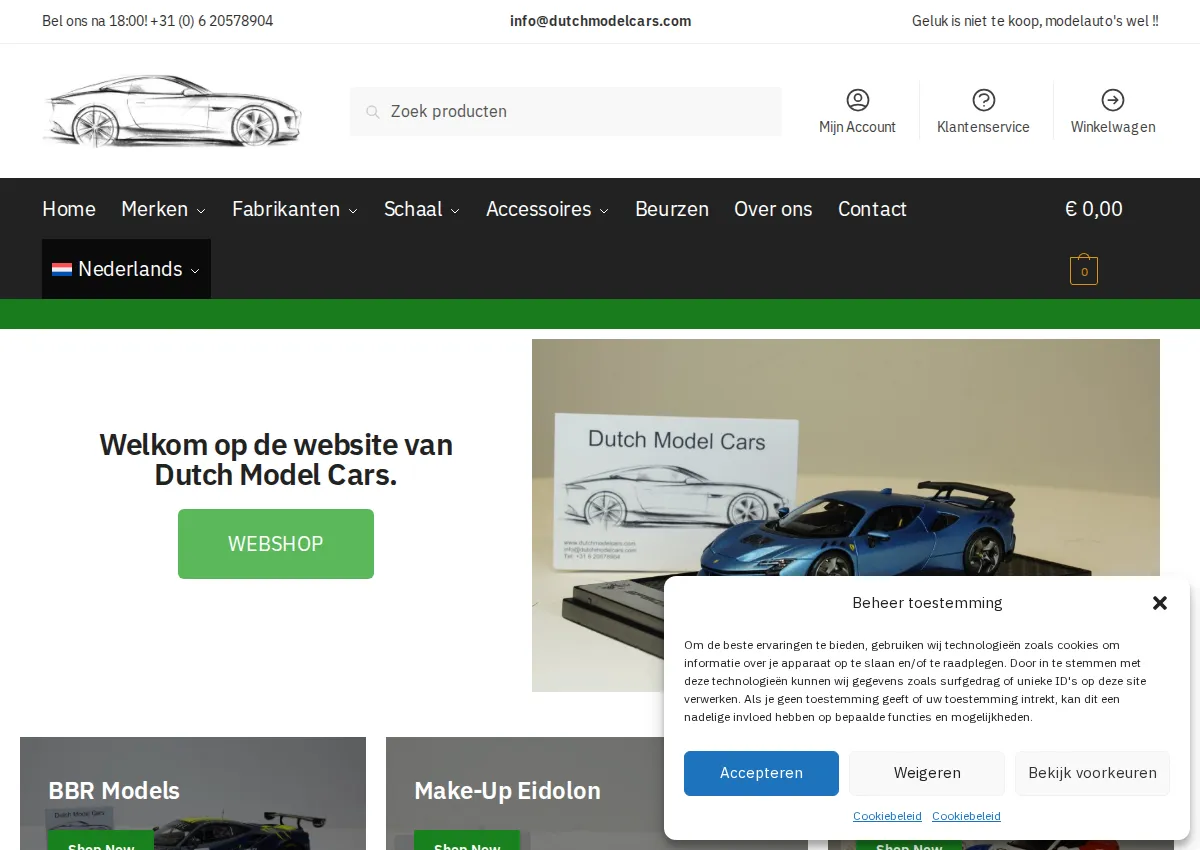
Task: Click Accepteren in cookie dialog
Action: 761,773
